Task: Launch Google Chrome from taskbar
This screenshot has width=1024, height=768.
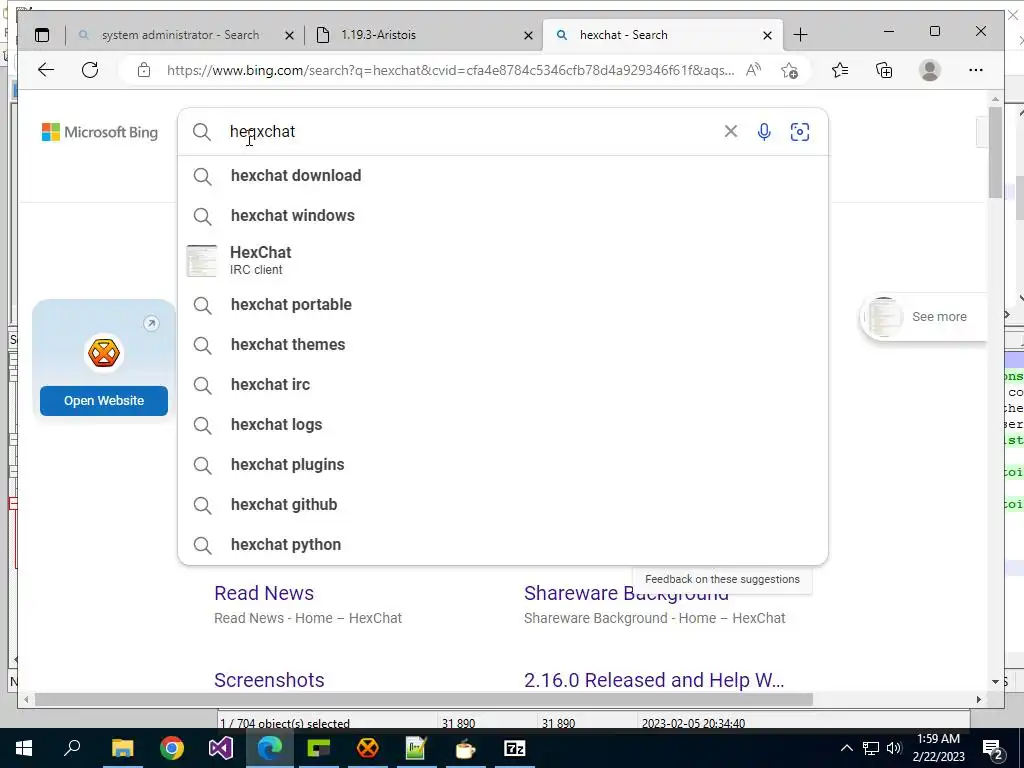Action: pyautogui.click(x=172, y=748)
